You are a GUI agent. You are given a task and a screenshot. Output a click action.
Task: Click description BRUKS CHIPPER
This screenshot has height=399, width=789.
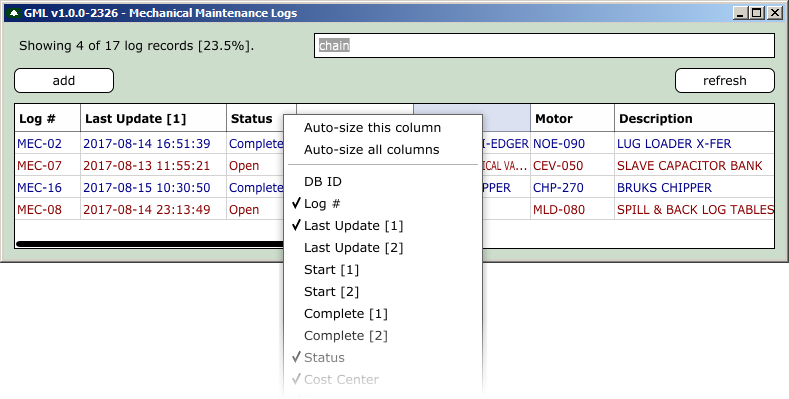pyautogui.click(x=664, y=188)
